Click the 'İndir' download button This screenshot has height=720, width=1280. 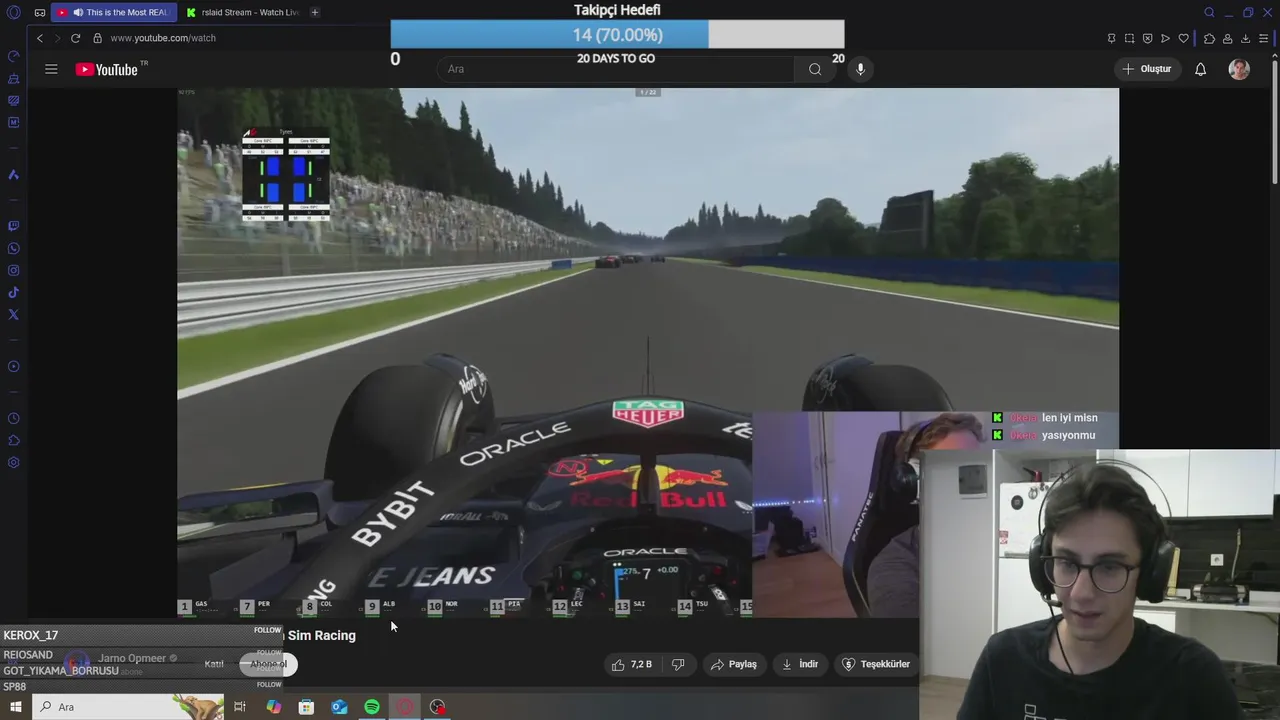point(800,664)
